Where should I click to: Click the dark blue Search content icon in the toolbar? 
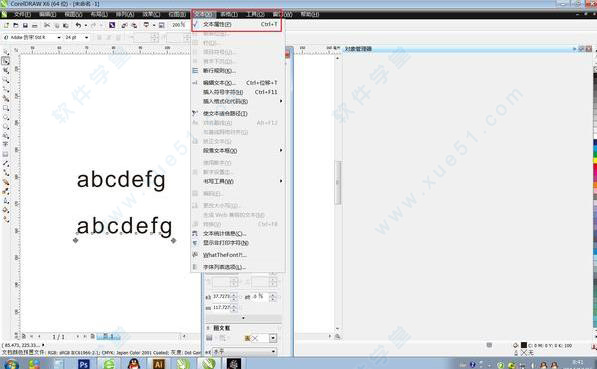click(x=112, y=25)
